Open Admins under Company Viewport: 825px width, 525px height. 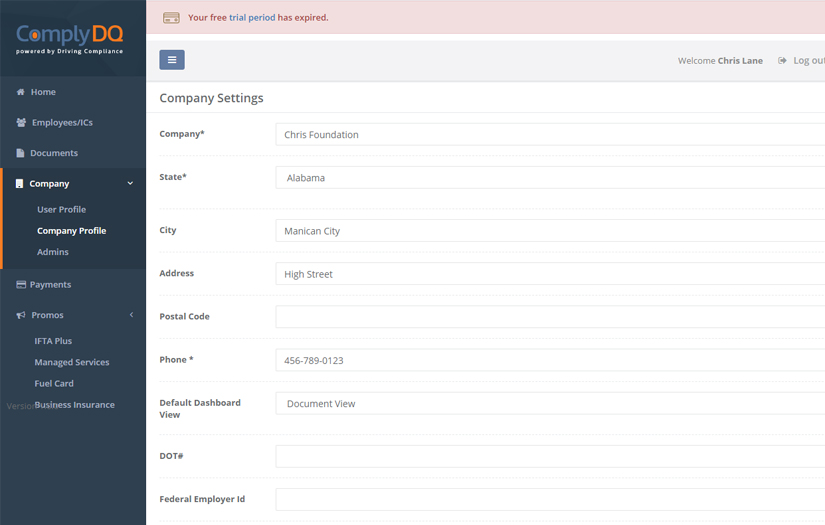(x=53, y=252)
